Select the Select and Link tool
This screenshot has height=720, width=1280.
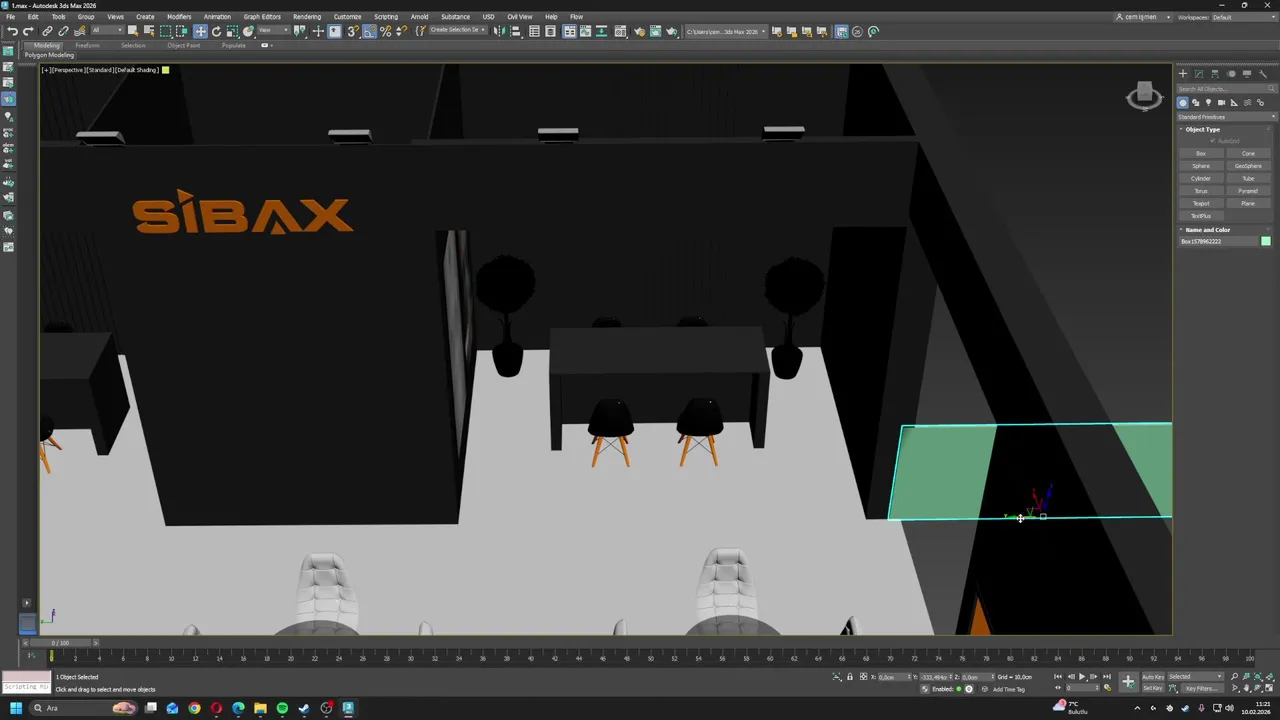[x=47, y=31]
